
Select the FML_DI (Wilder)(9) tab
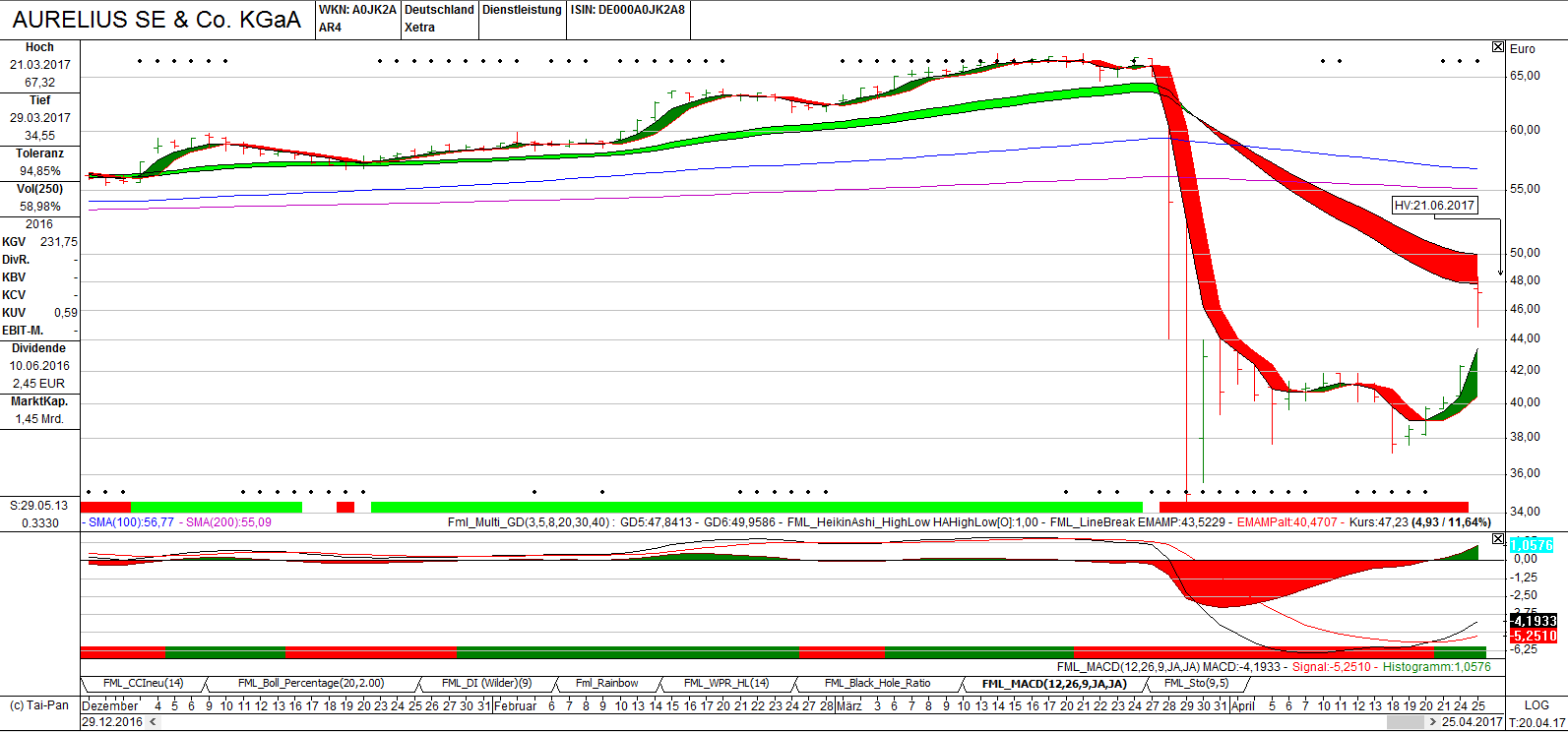[486, 683]
